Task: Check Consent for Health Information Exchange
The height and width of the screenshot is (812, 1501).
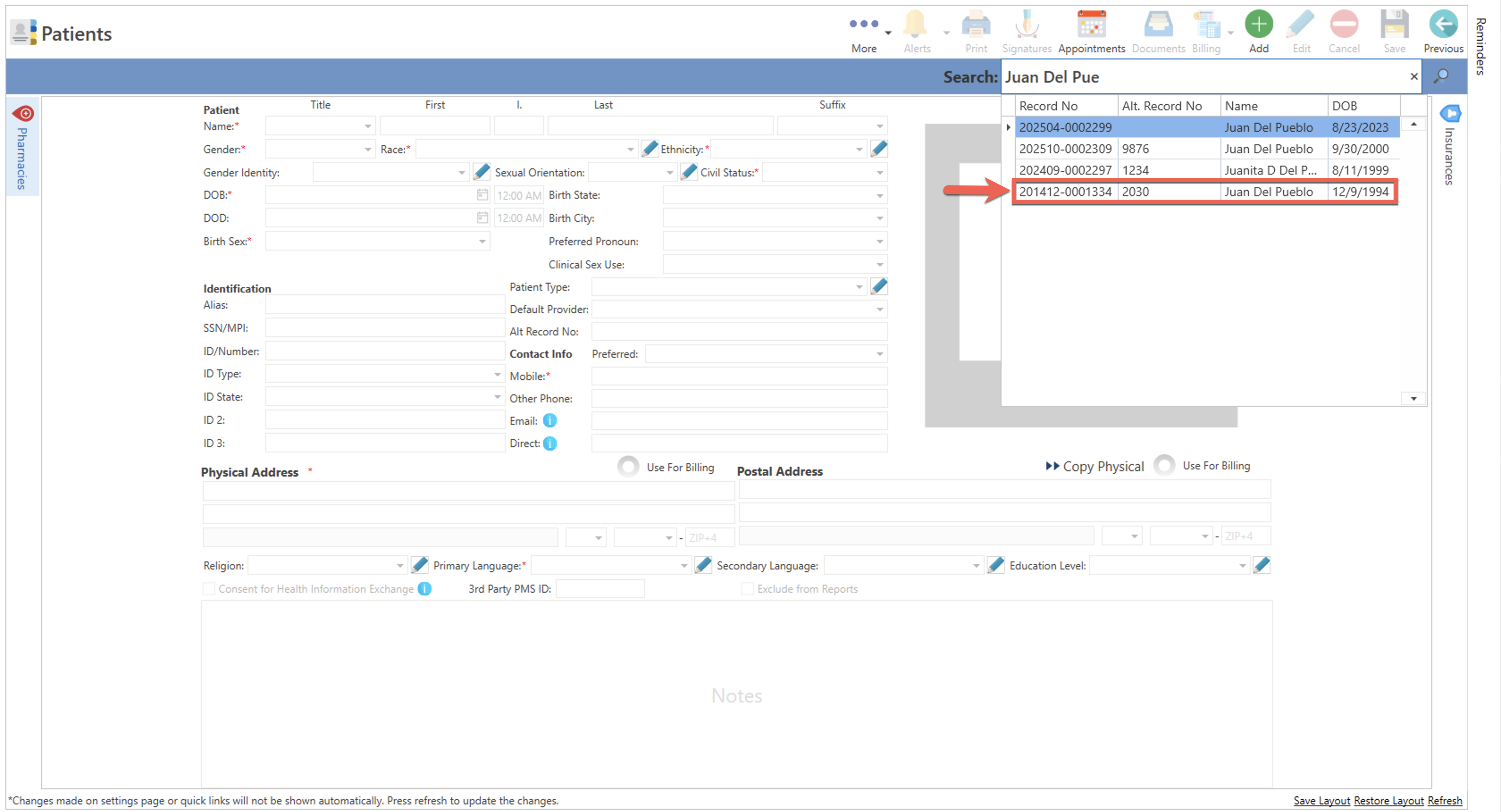Action: pos(209,589)
